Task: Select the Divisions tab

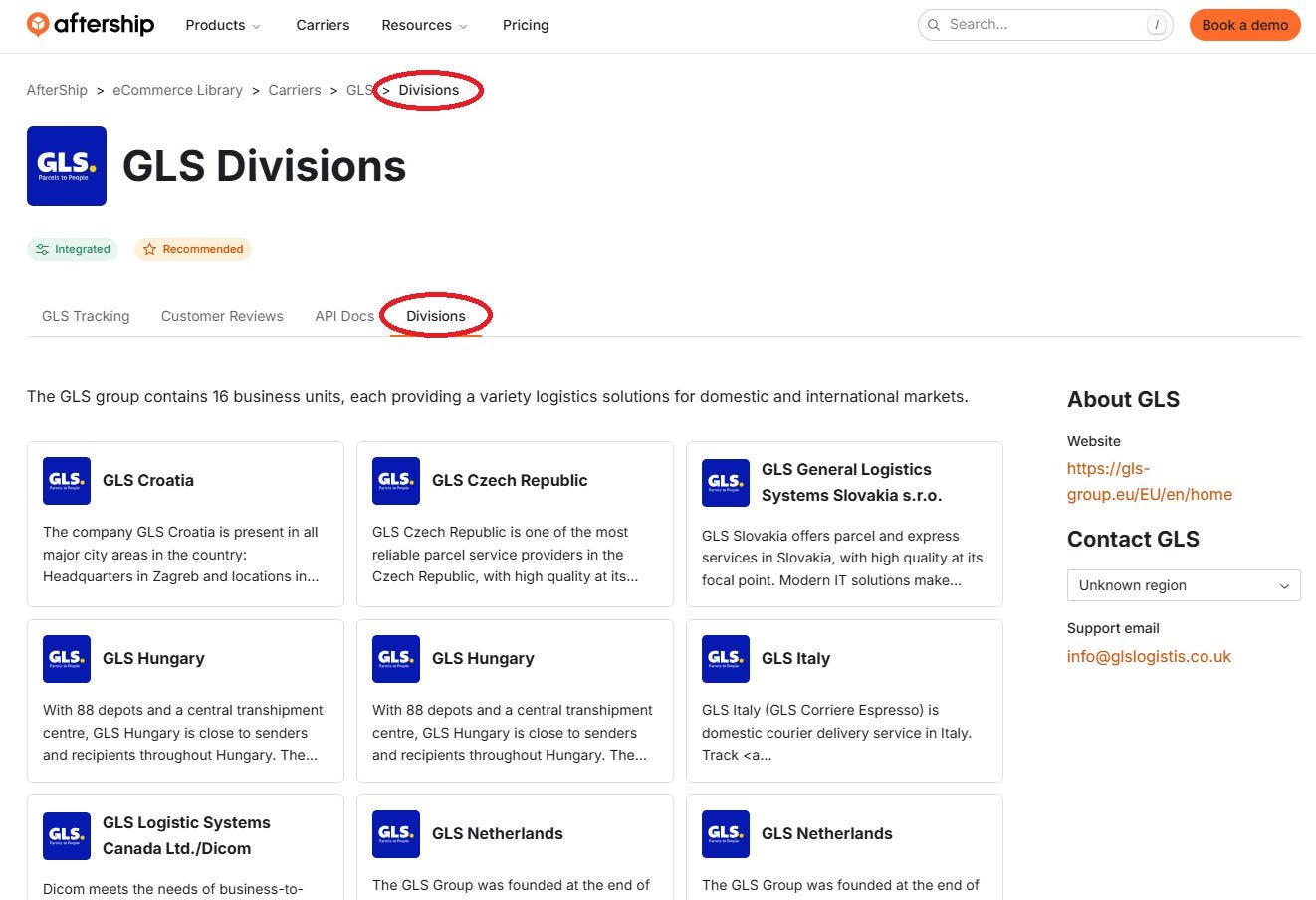Action: pos(436,316)
